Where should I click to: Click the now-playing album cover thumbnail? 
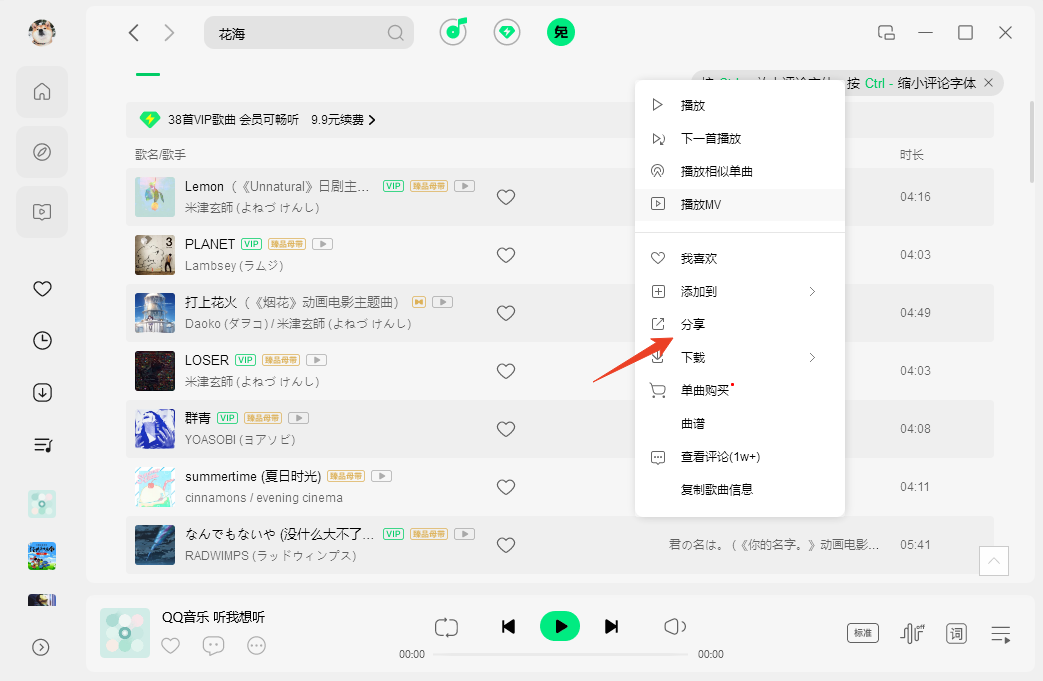coord(125,633)
